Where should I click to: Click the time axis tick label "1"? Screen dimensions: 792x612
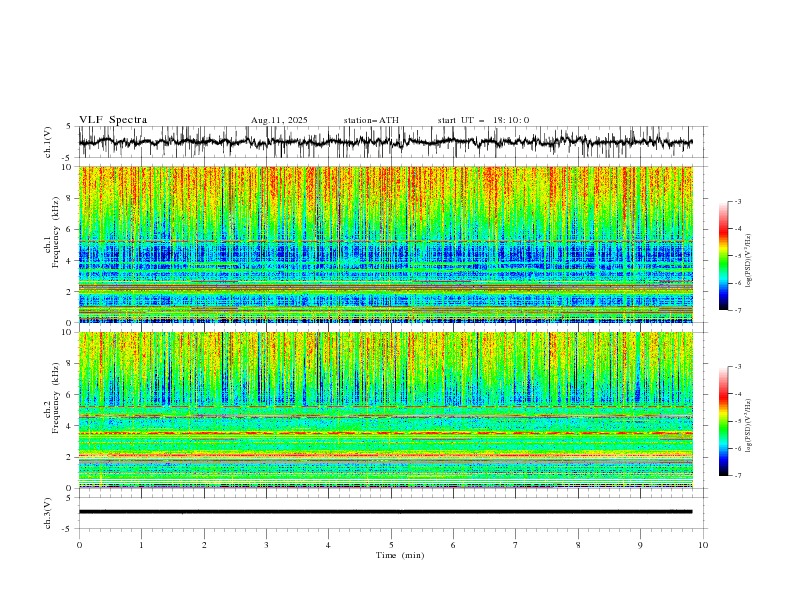point(141,545)
